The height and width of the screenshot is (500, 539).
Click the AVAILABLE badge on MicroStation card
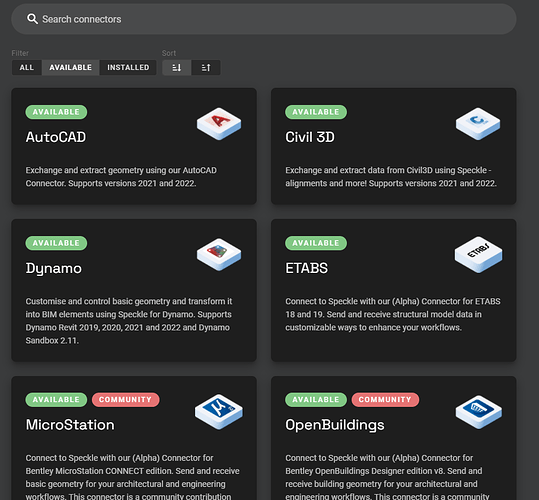56,400
